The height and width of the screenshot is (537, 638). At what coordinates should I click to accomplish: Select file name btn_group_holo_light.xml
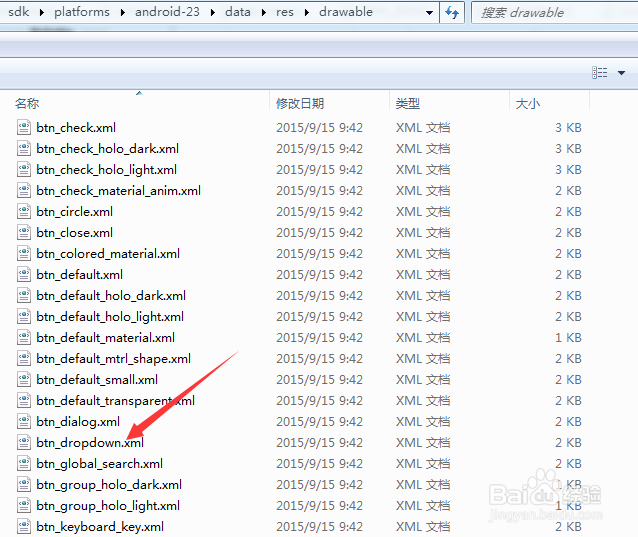[x=108, y=506]
